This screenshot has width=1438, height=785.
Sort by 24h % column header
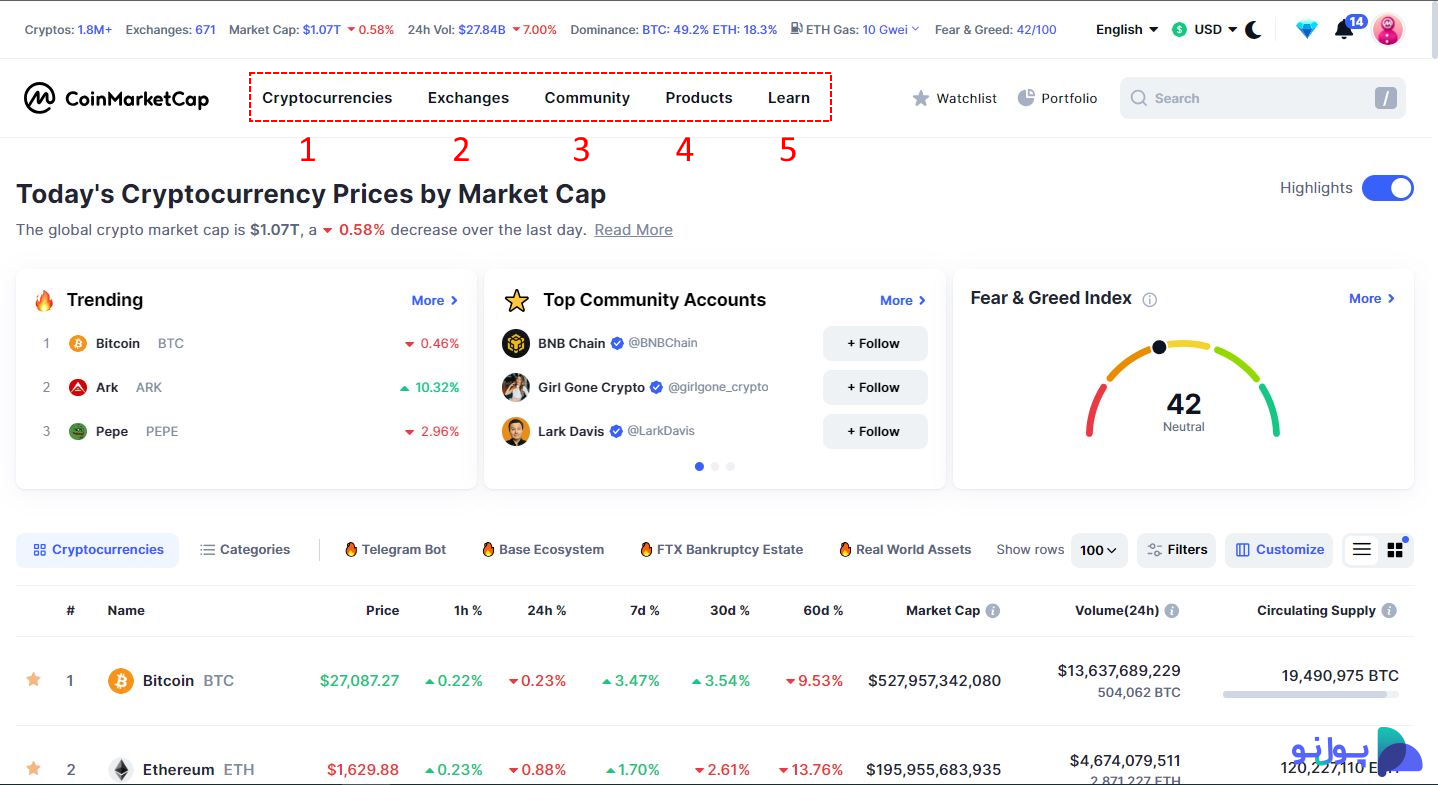(547, 610)
